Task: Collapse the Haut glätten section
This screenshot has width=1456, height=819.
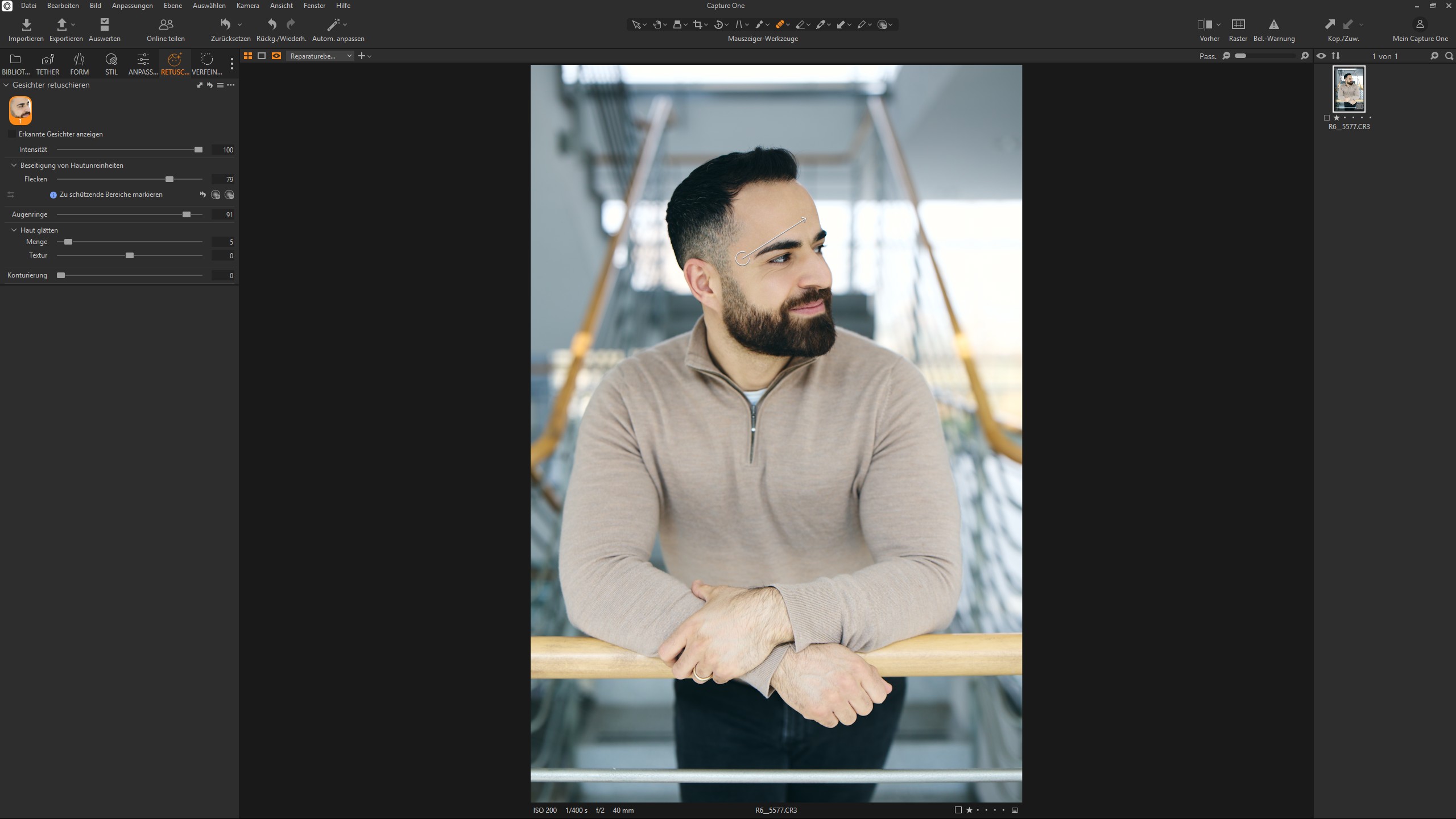Action: (14, 230)
